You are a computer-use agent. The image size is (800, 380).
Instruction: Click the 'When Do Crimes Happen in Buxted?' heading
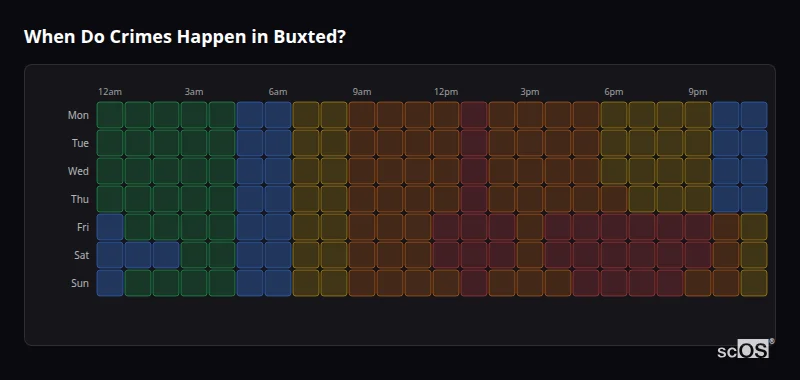(x=185, y=37)
